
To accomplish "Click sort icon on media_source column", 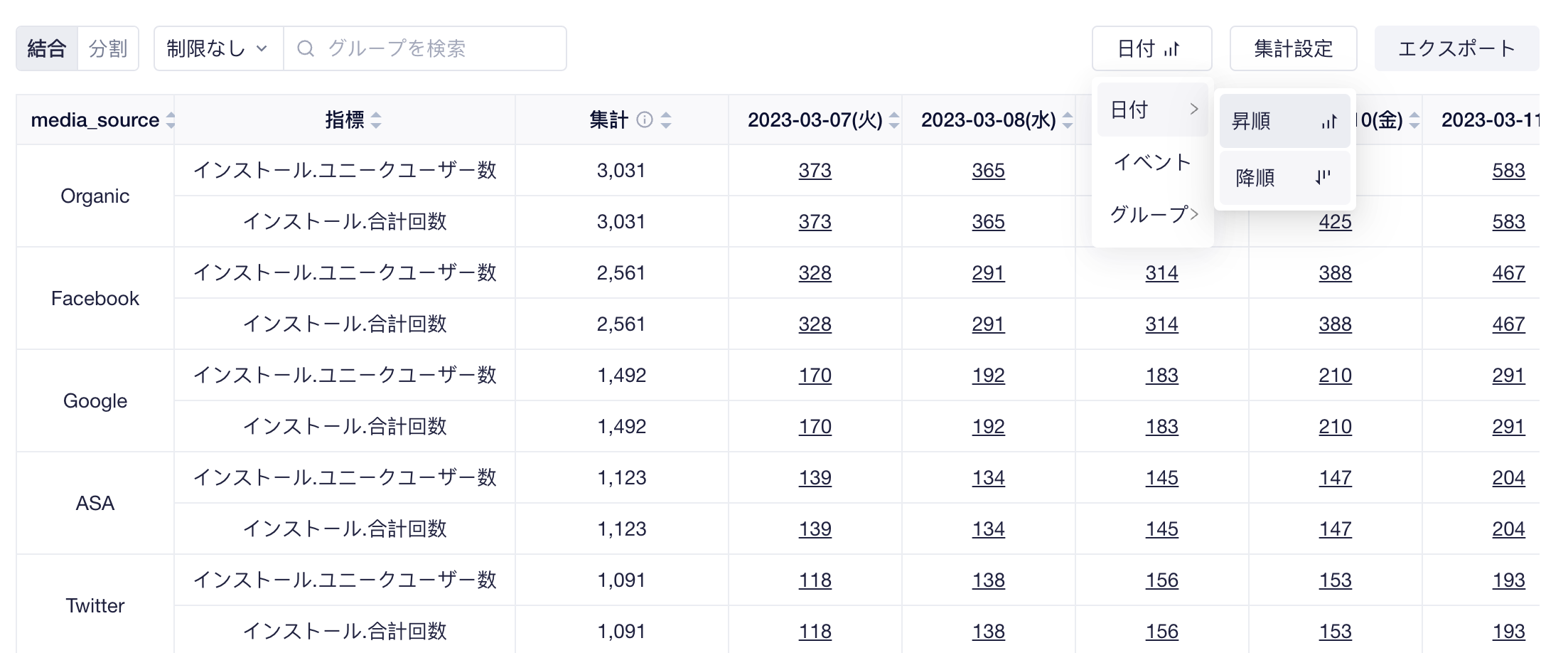I will click(x=171, y=120).
